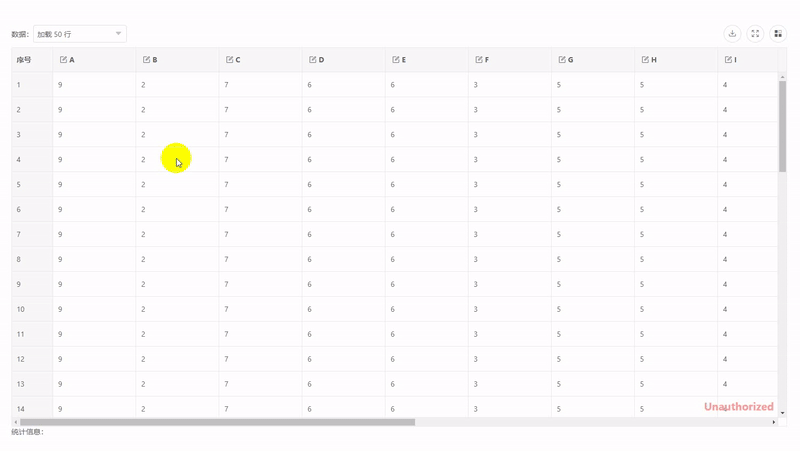This screenshot has height=451, width=800.
Task: Click the edit icon in column A header
Action: tap(63, 60)
